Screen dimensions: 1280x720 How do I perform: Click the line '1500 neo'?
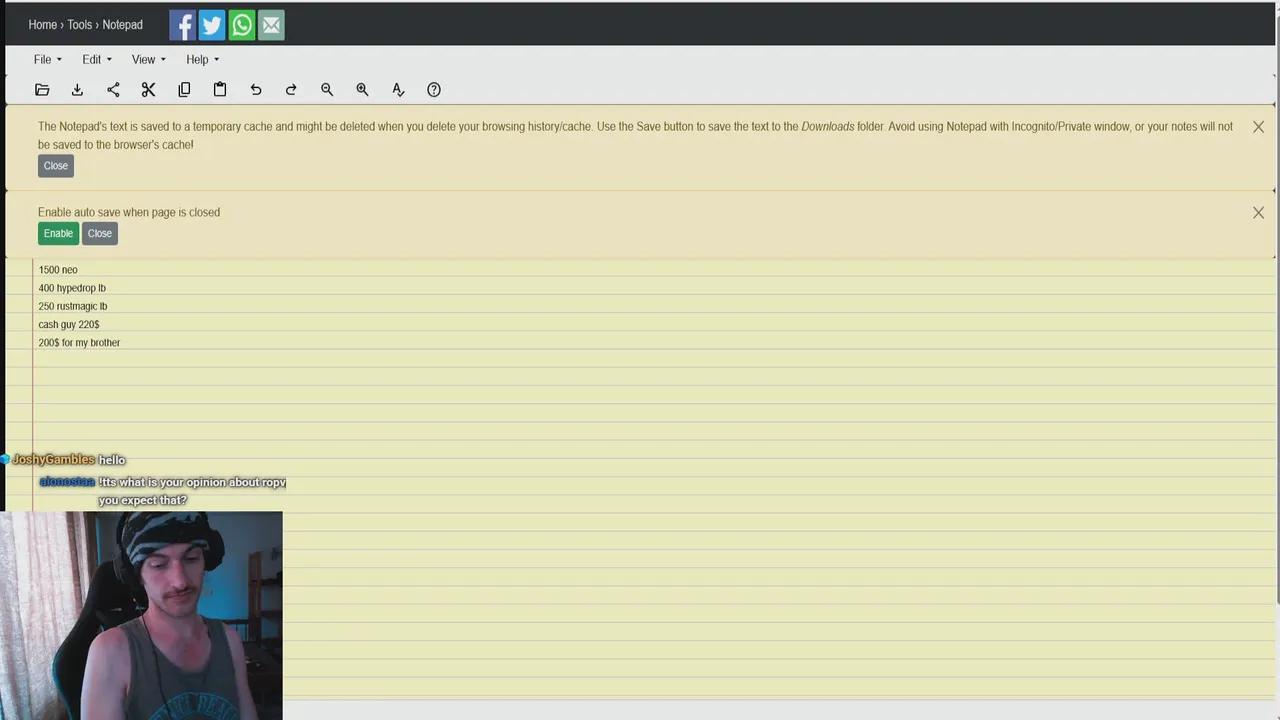pyautogui.click(x=58, y=270)
